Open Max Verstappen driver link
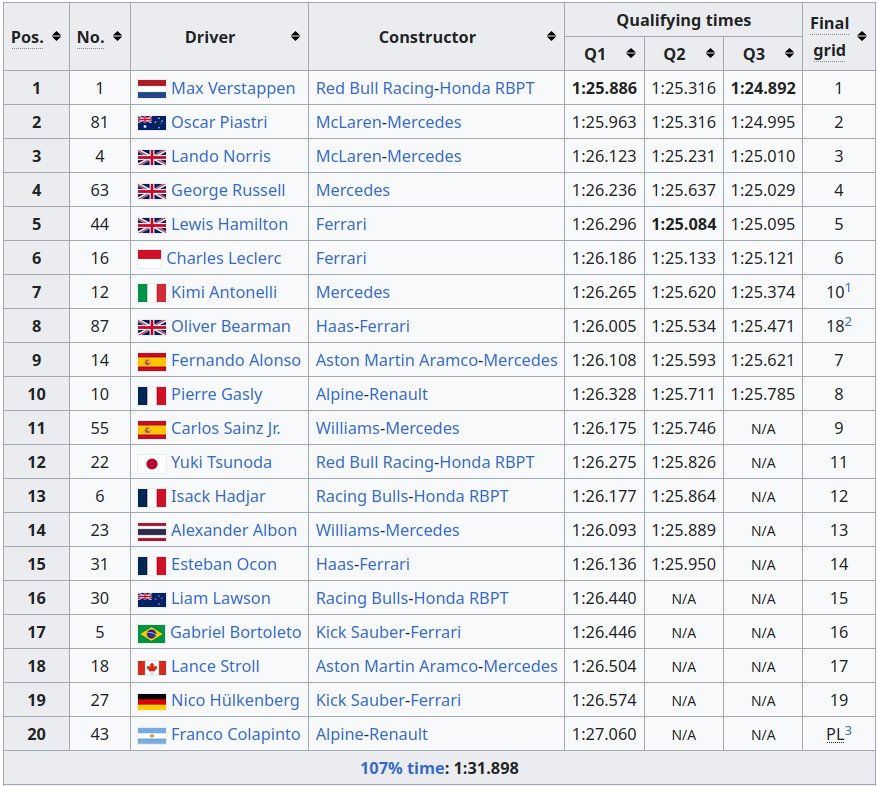This screenshot has height=786, width=878. (233, 88)
